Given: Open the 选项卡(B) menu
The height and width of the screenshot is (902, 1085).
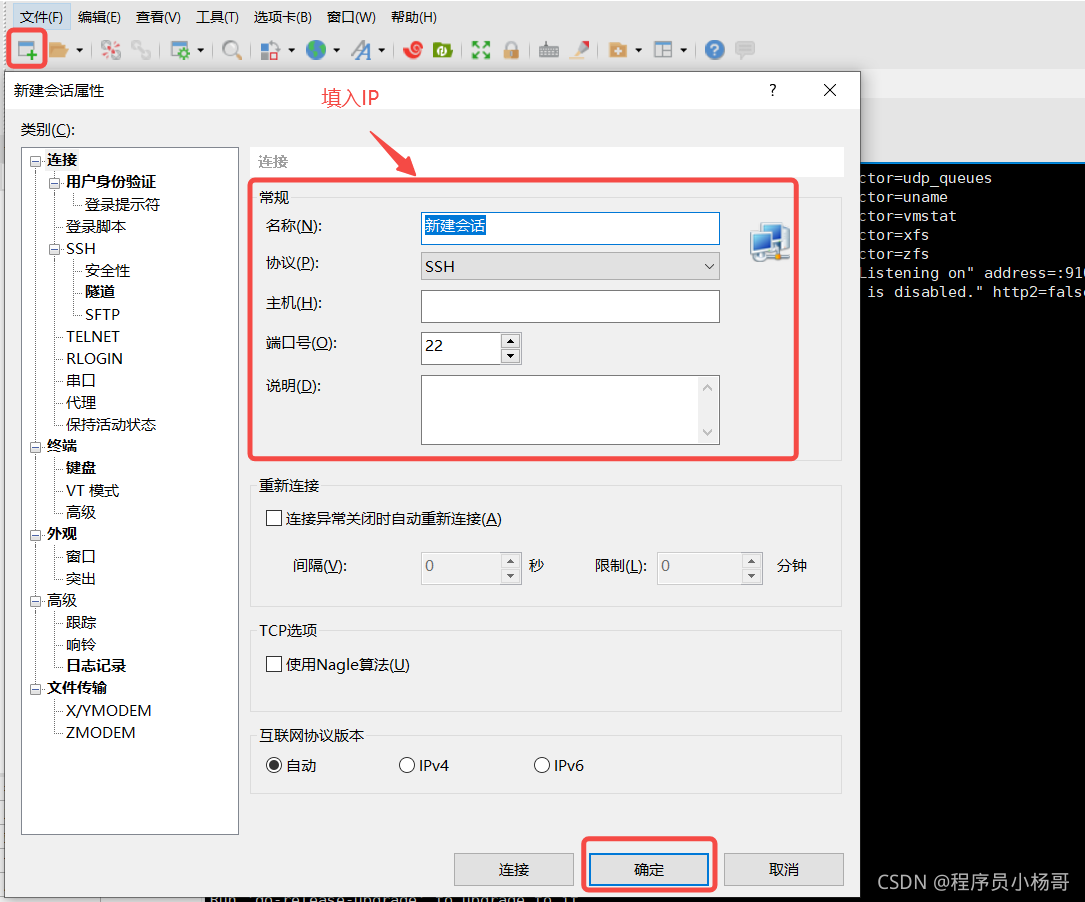Looking at the screenshot, I should [x=282, y=17].
